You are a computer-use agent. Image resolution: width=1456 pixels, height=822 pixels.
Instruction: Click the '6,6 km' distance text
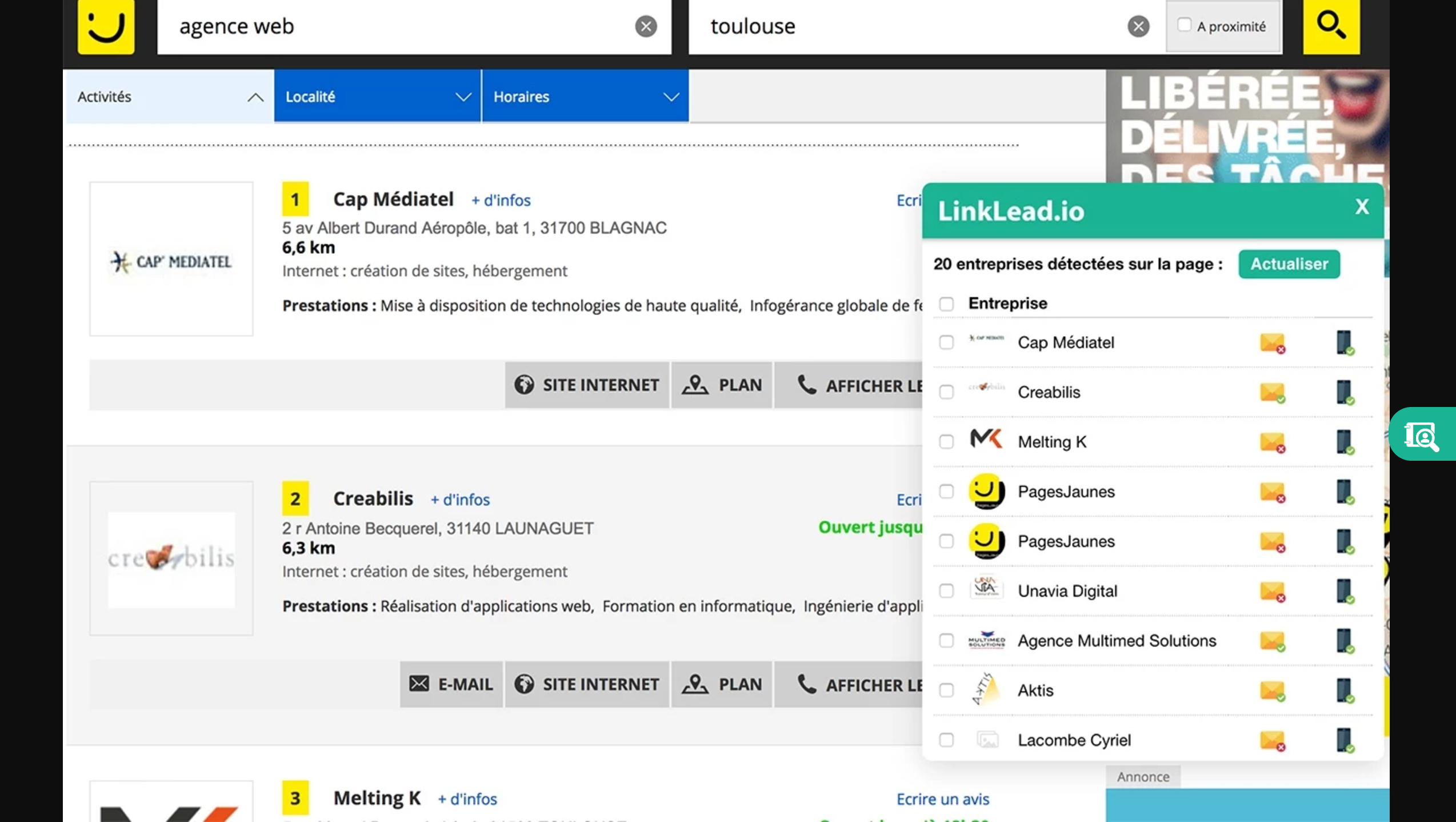[309, 248]
